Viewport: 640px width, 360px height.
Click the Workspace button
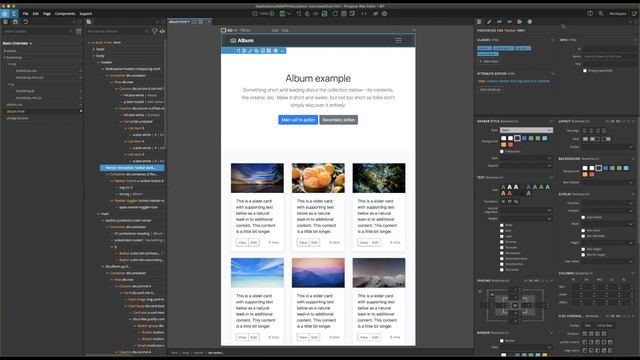coord(617,13)
